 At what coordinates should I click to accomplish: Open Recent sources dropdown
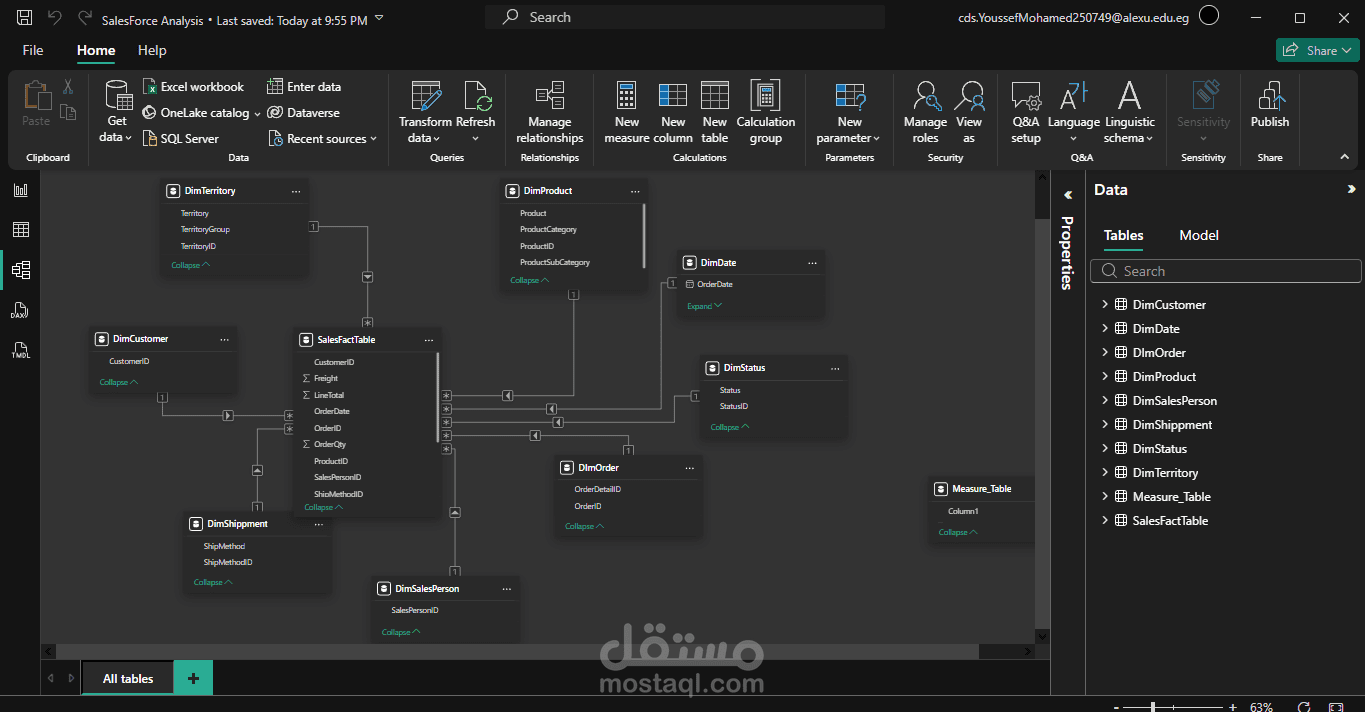[322, 139]
